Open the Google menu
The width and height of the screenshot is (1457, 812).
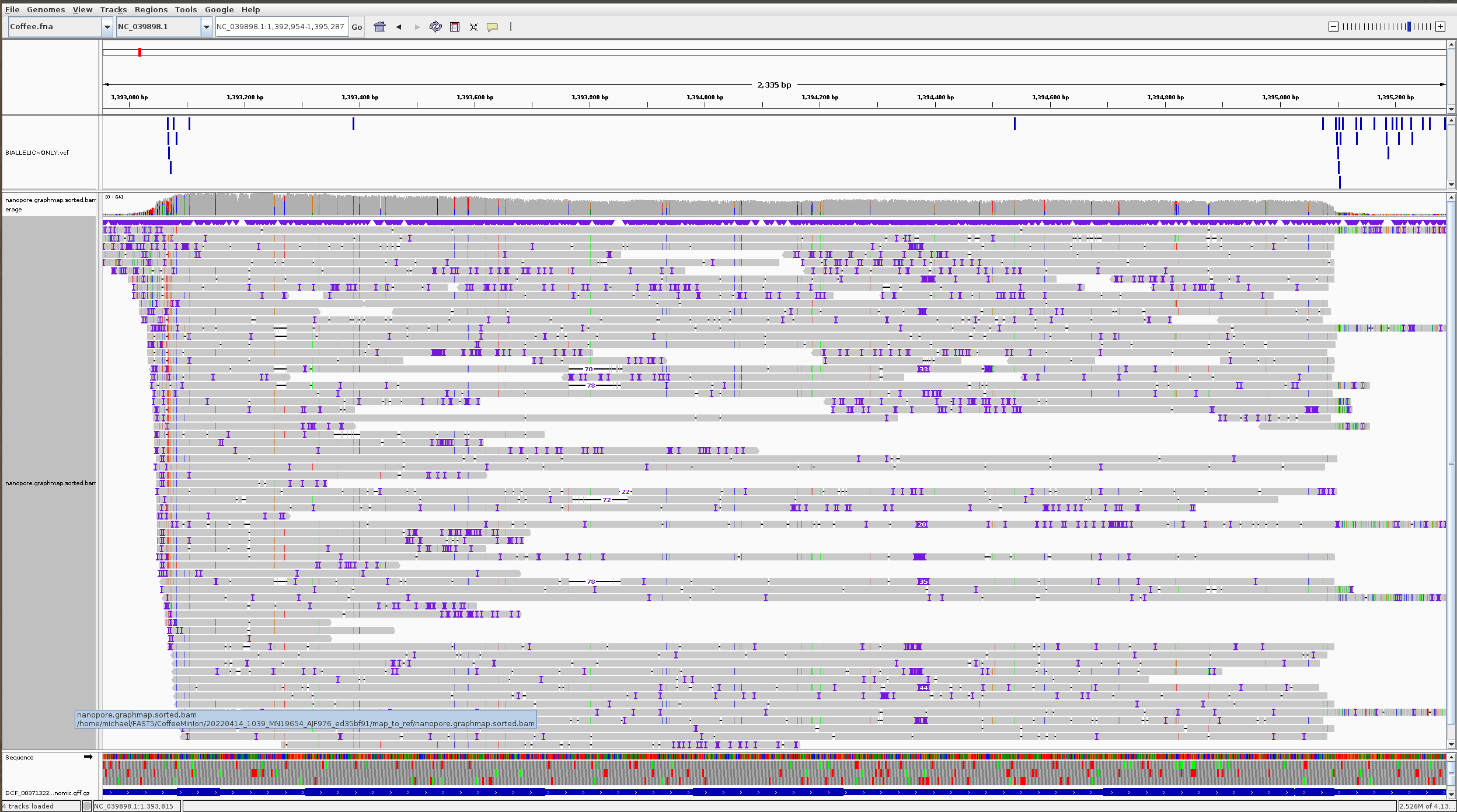(x=219, y=9)
